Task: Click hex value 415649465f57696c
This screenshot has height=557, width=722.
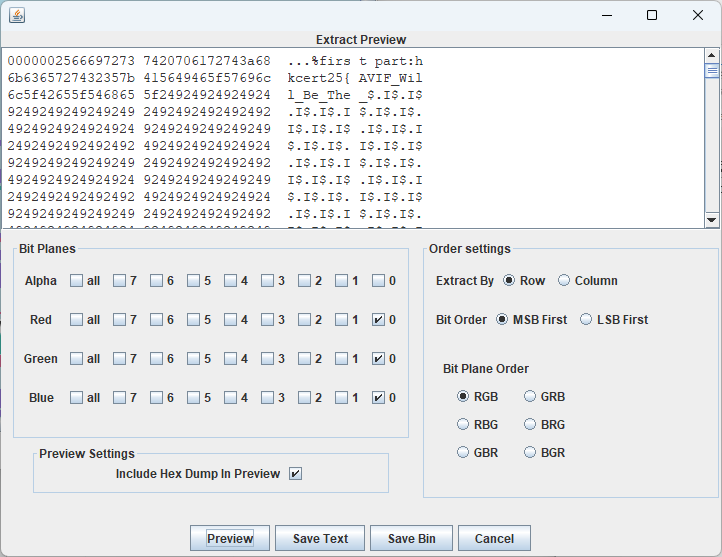Action: [x=207, y=78]
